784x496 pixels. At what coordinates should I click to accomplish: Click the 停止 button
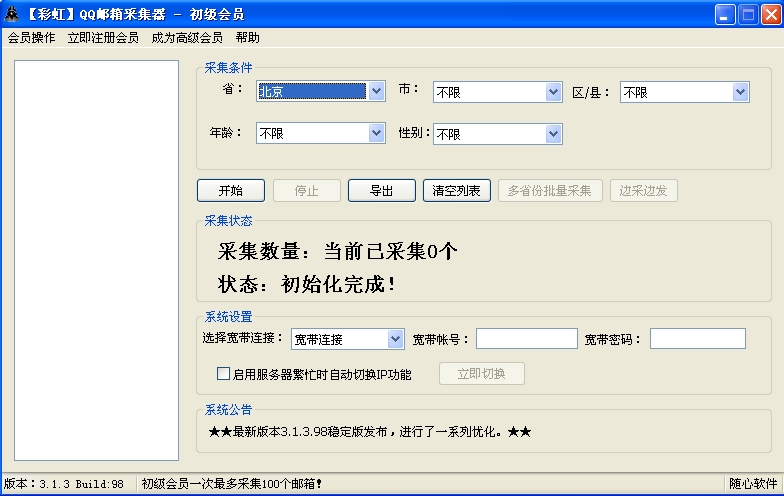pyautogui.click(x=306, y=190)
